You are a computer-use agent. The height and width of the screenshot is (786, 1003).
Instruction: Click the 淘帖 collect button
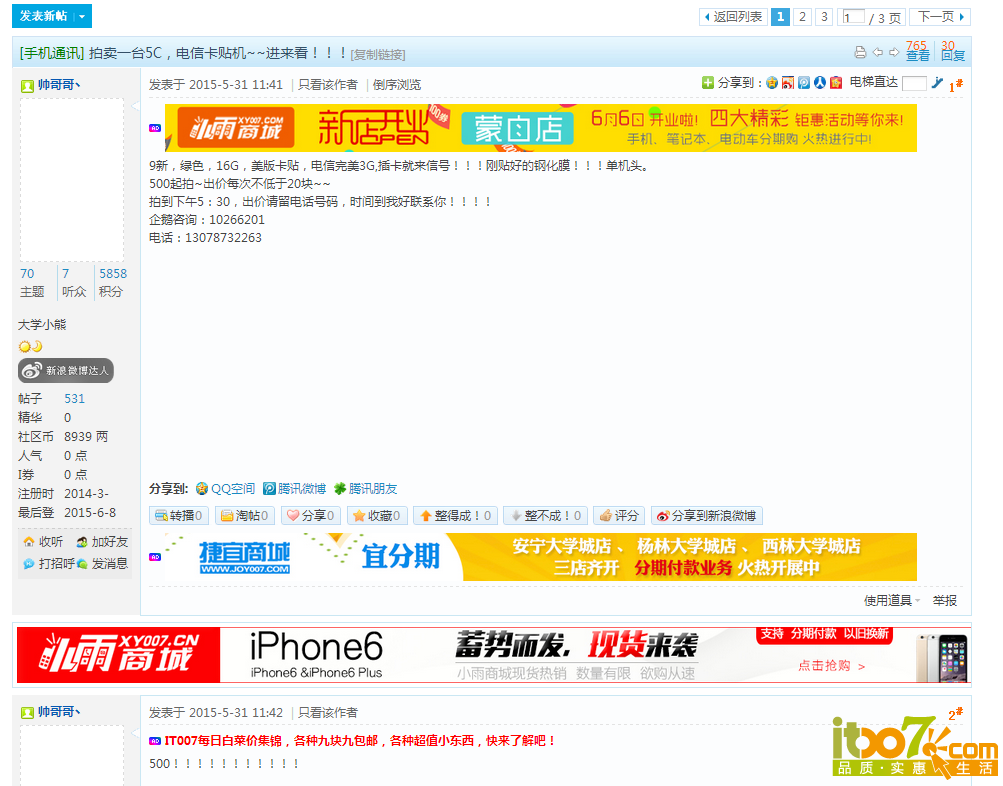[x=244, y=515]
